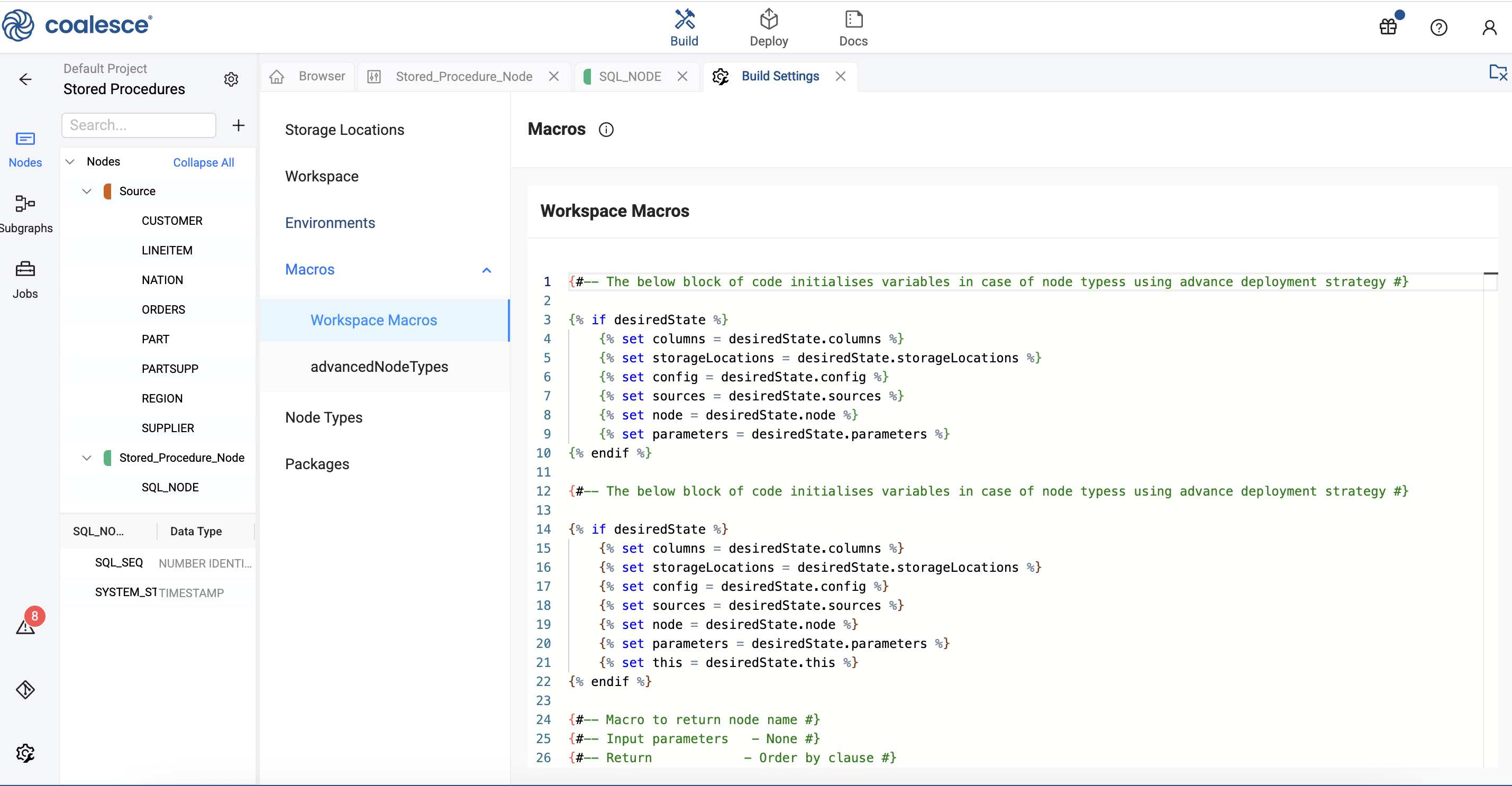Click the green SQL_NODE tab color marker
Screen dimensions: 1512x786
pyautogui.click(x=587, y=76)
